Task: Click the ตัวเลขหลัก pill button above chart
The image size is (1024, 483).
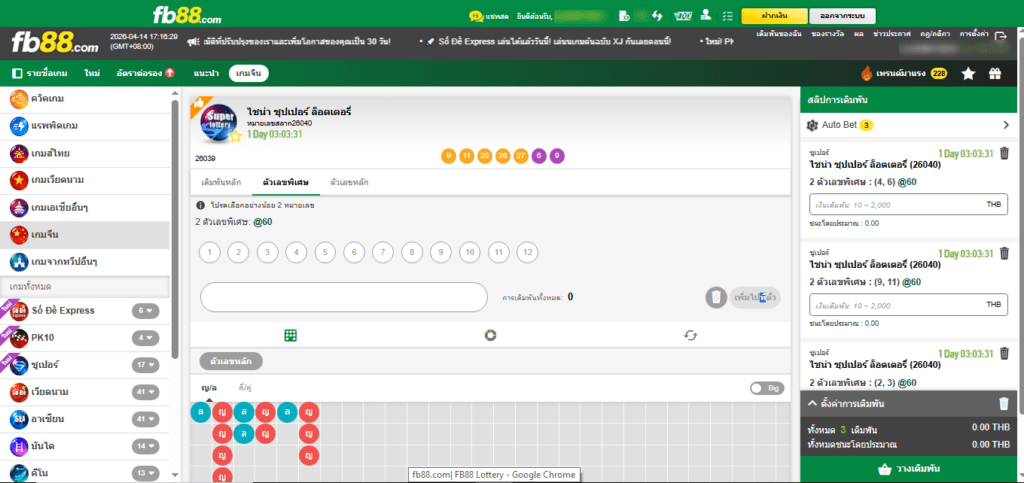Action: 231,361
